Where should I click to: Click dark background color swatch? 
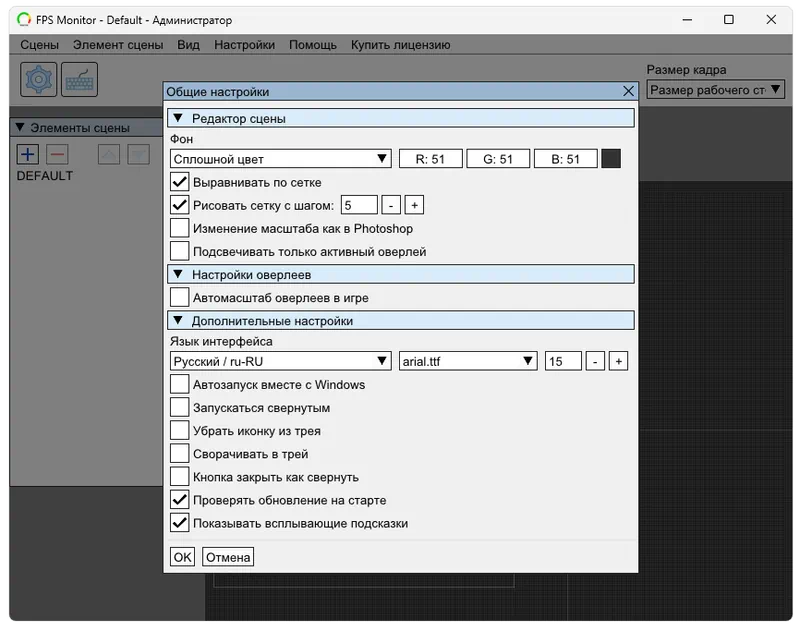[611, 159]
